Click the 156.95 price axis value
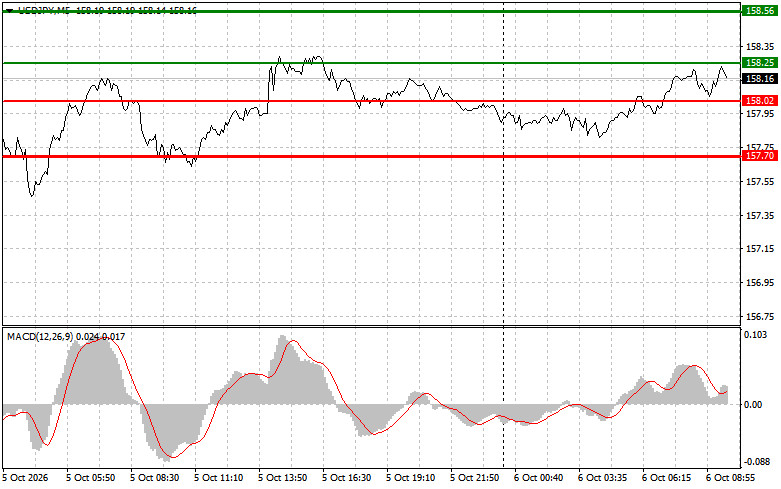This screenshot has width=781, height=489. pyautogui.click(x=760, y=283)
